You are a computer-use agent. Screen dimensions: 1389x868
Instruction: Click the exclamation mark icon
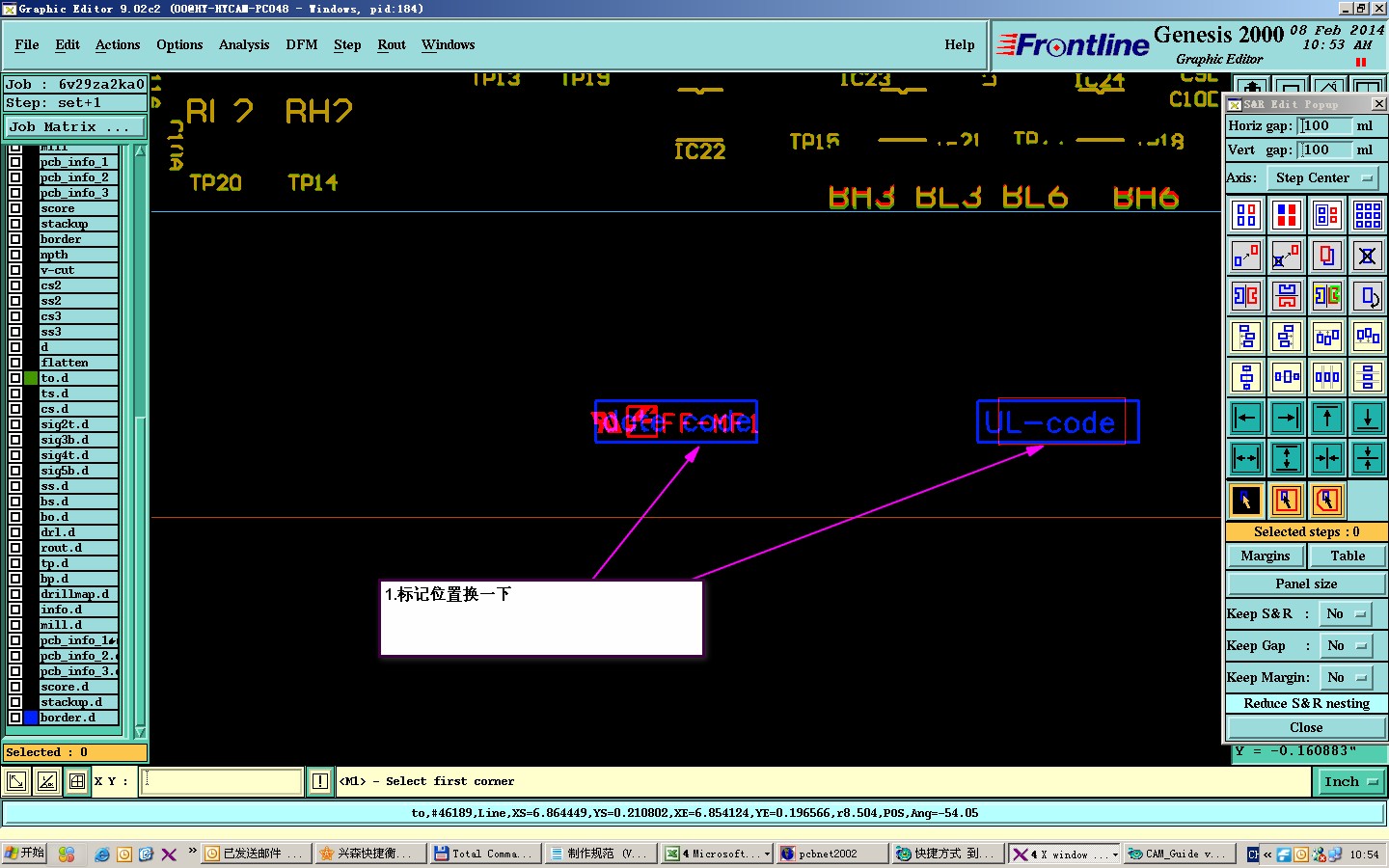click(x=320, y=781)
